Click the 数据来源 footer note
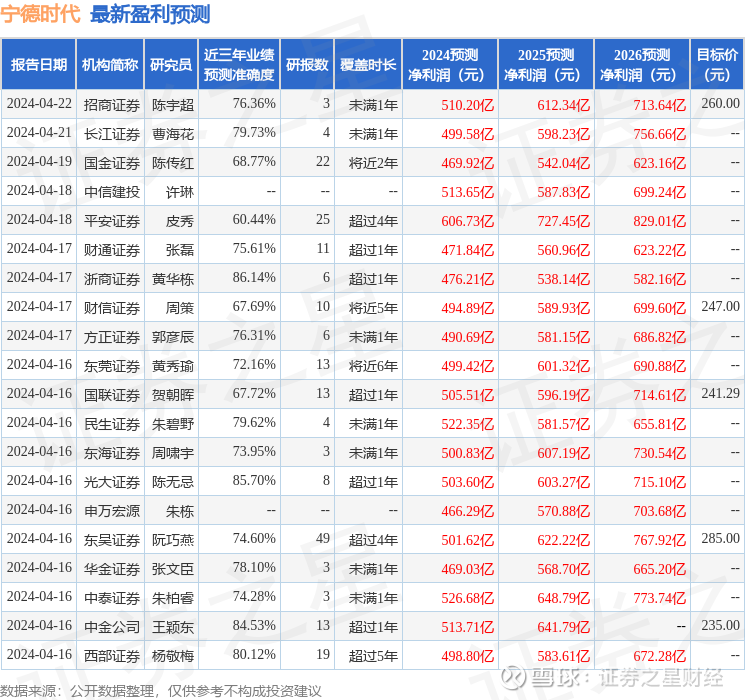Image resolution: width=745 pixels, height=700 pixels. 161,691
